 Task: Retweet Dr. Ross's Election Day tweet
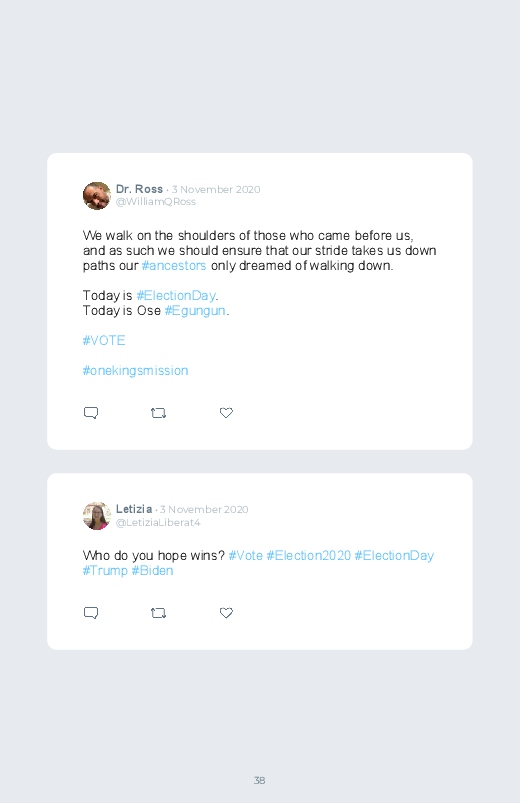point(158,413)
